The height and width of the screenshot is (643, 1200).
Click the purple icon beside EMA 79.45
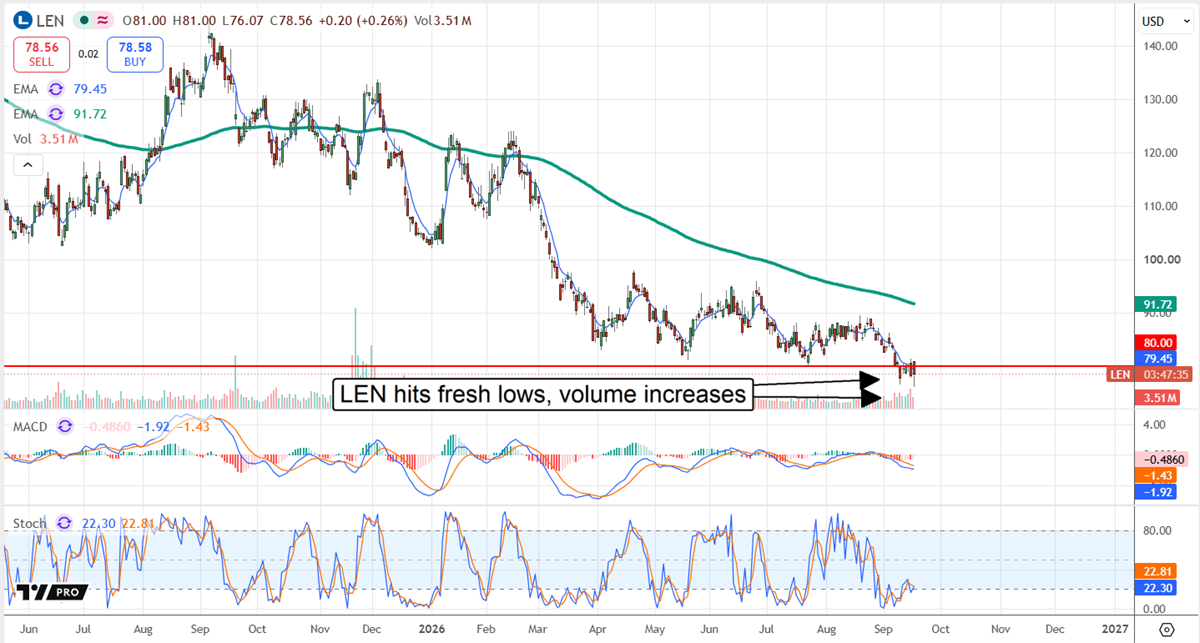pos(57,89)
